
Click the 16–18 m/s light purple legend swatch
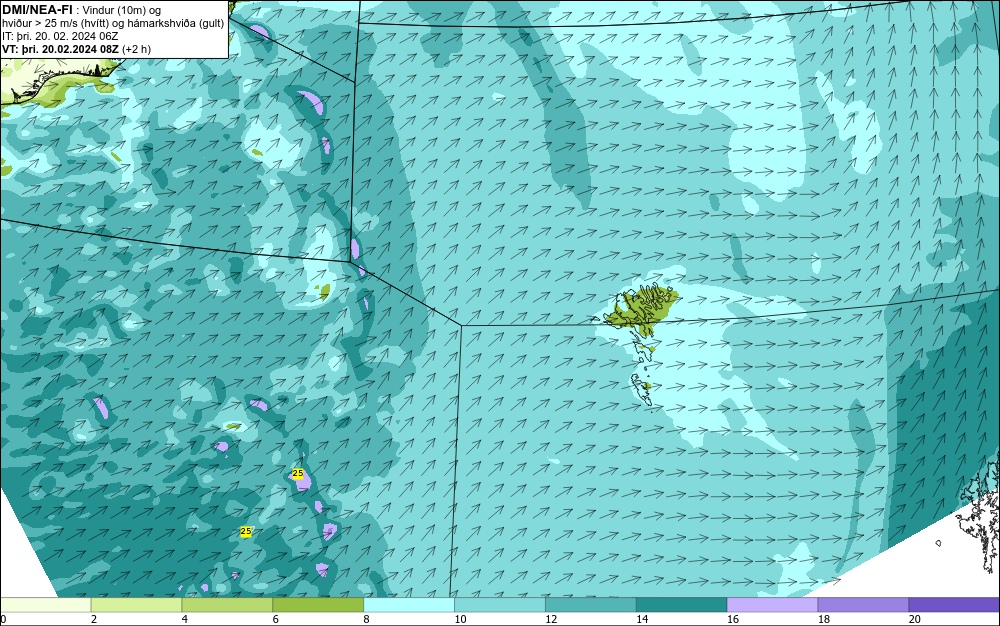point(772,604)
